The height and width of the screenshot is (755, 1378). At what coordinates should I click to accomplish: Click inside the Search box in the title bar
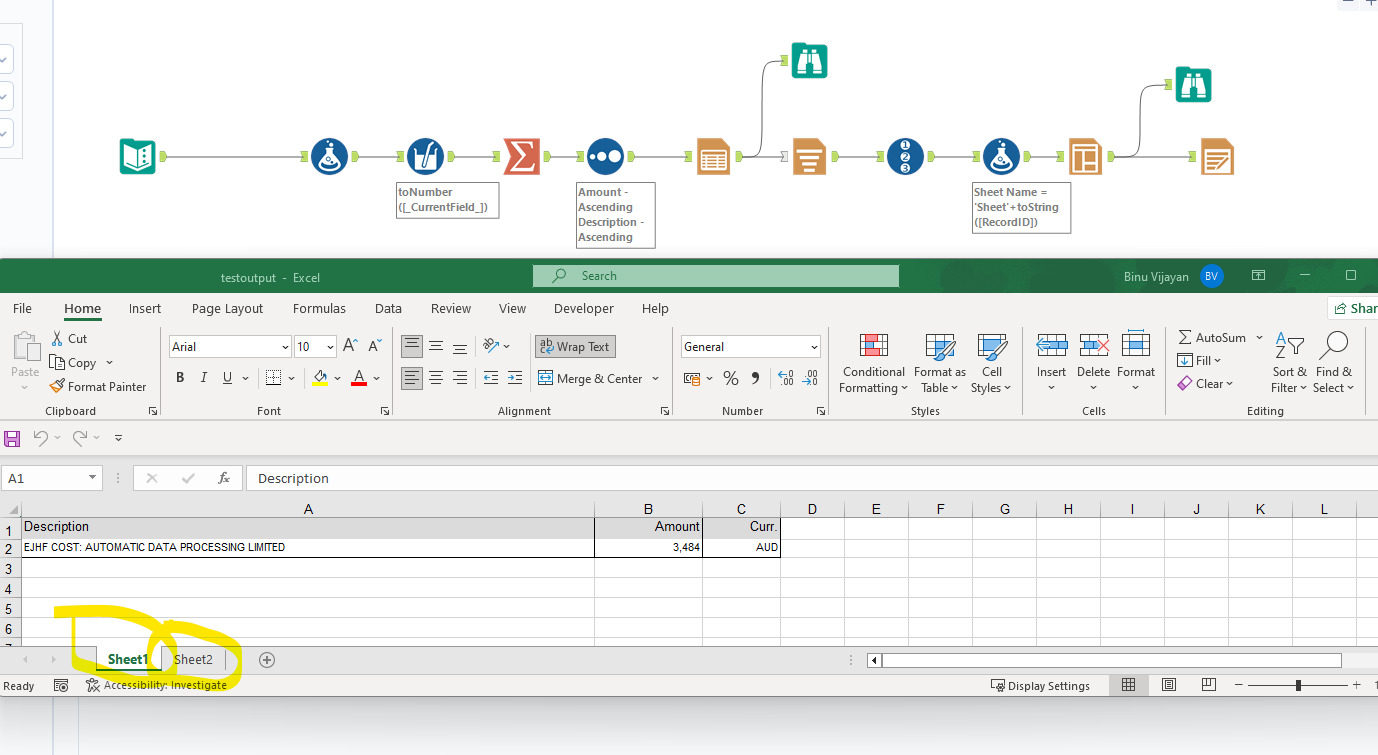tap(715, 275)
